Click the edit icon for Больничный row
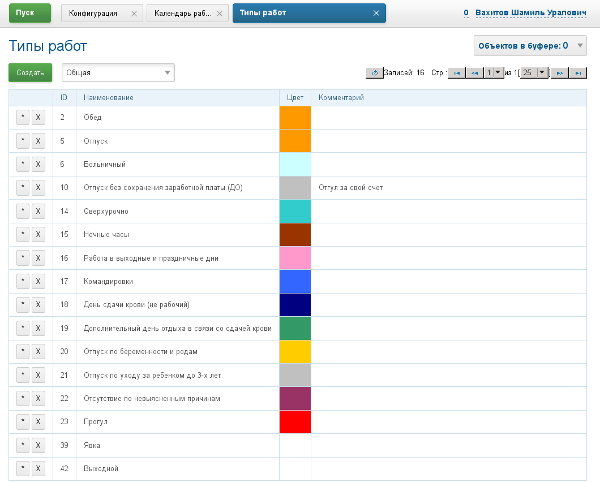 click(x=21, y=164)
